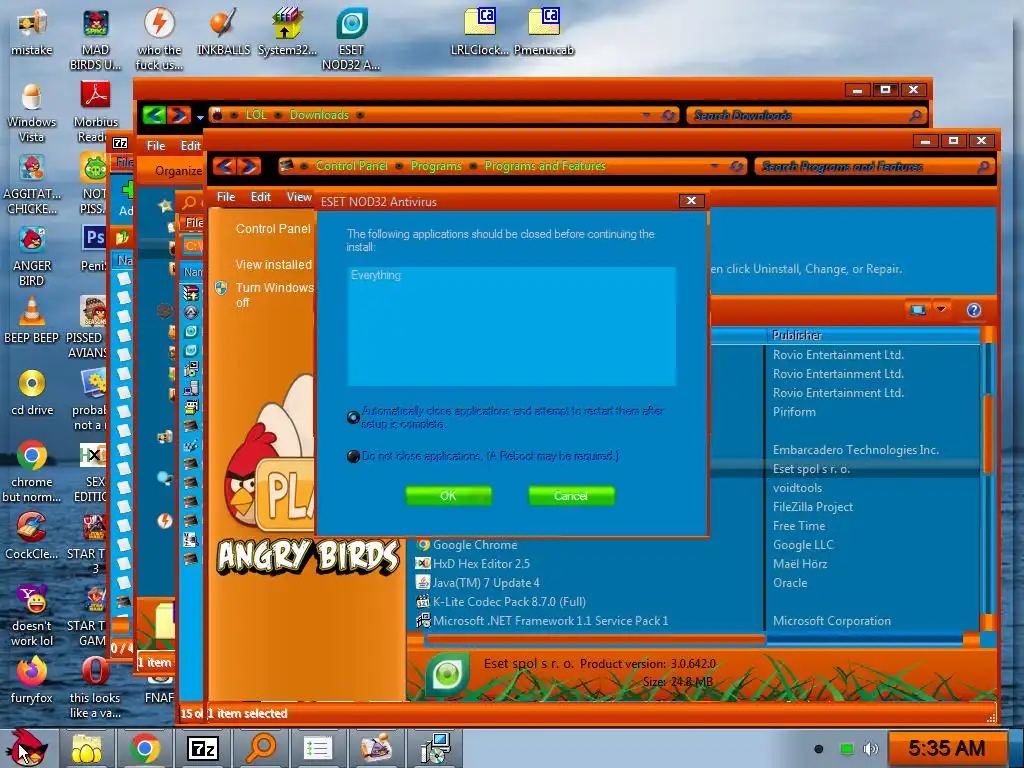Launch MAD BIRDS desktop shortcut
The height and width of the screenshot is (768, 1024).
95,39
